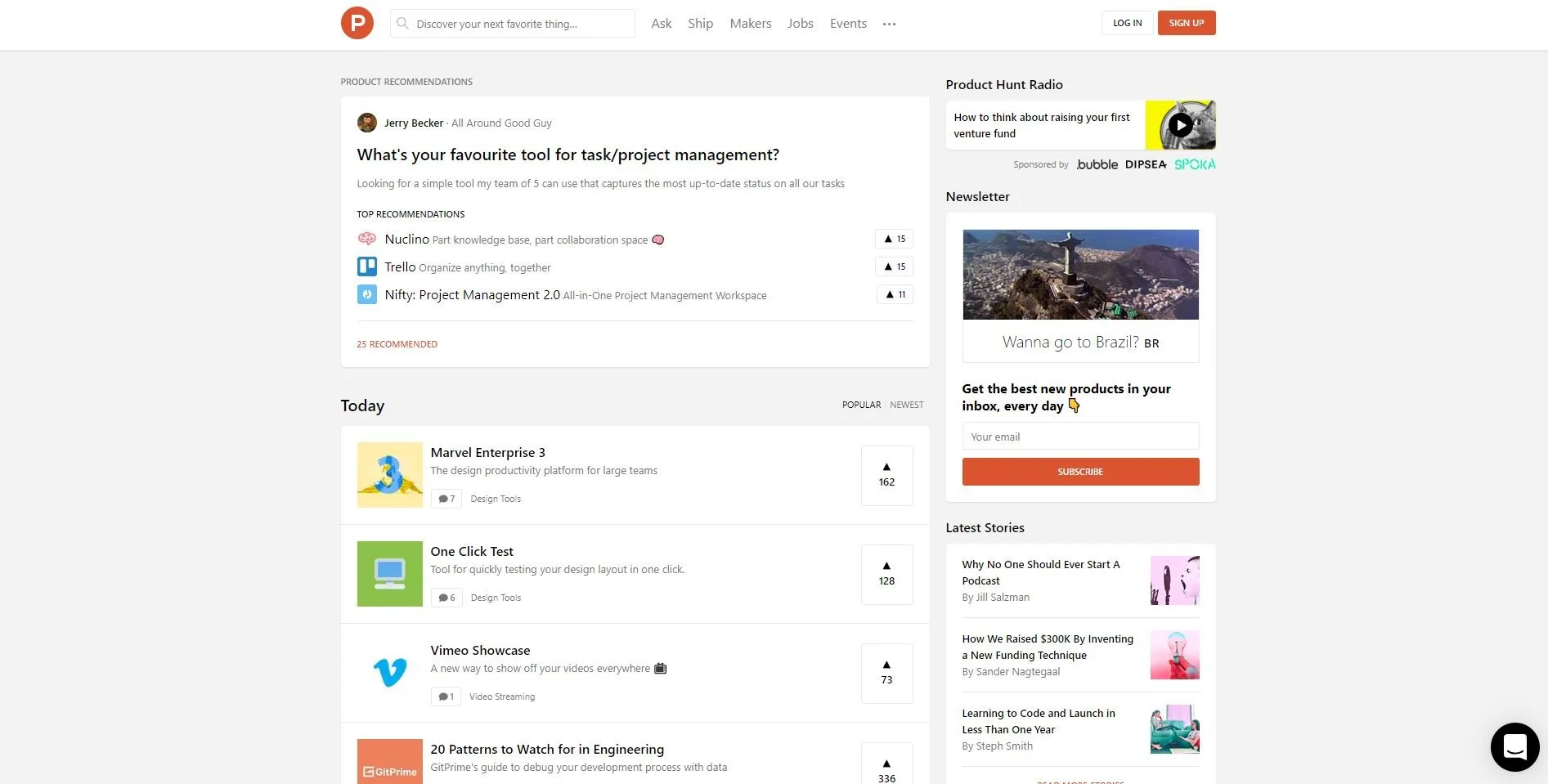
Task: Open the Brazil newsletter image
Action: (1080, 275)
